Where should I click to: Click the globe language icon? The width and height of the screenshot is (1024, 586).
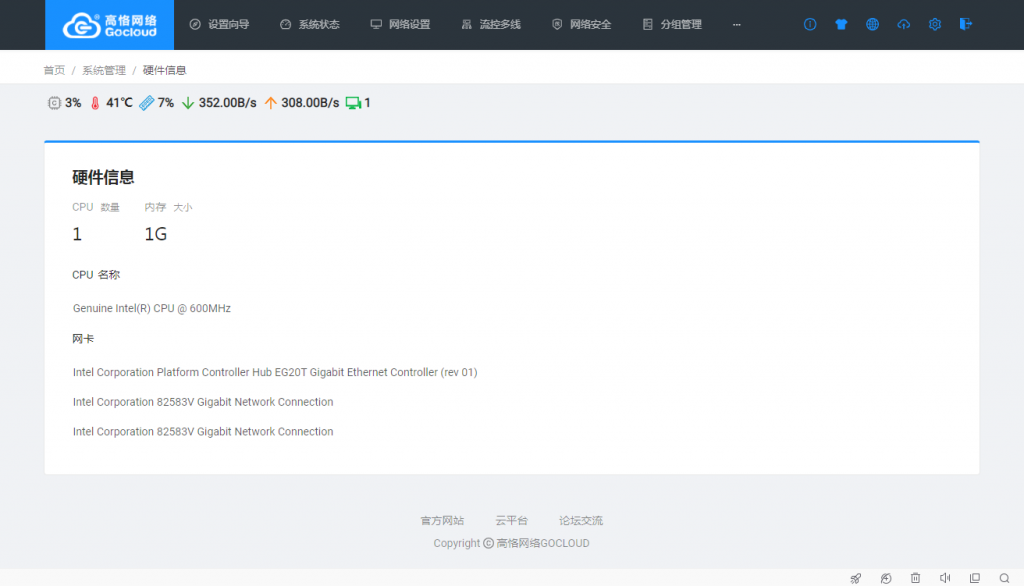pos(872,24)
